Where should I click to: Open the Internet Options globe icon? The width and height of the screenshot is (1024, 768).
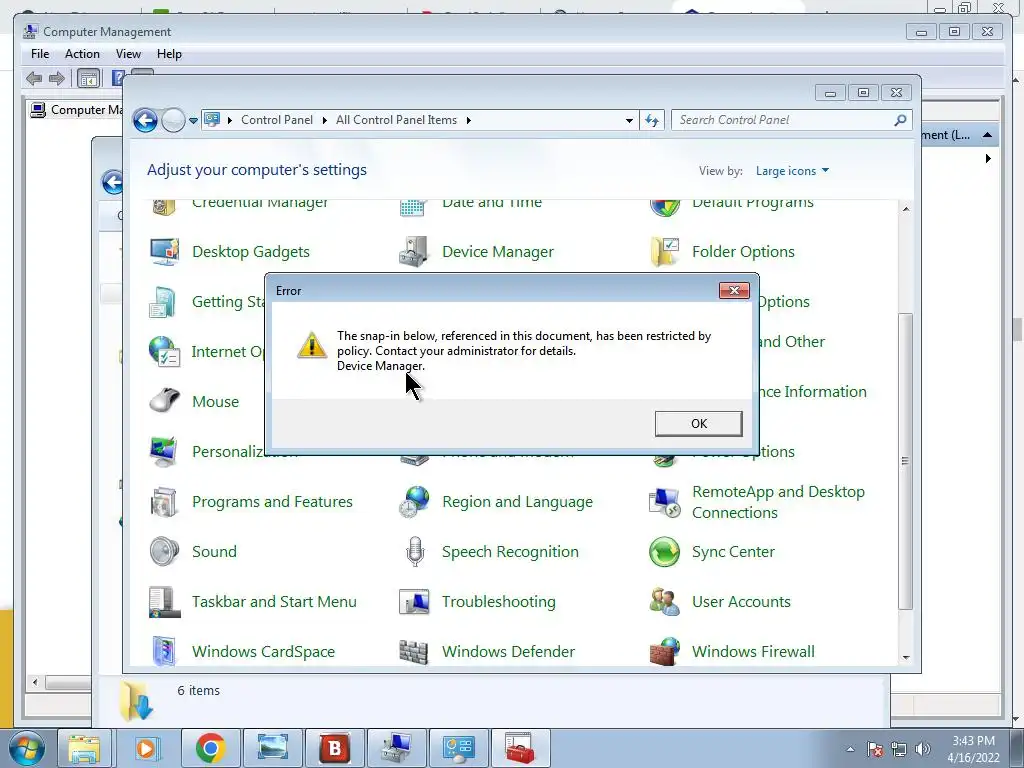coord(164,351)
